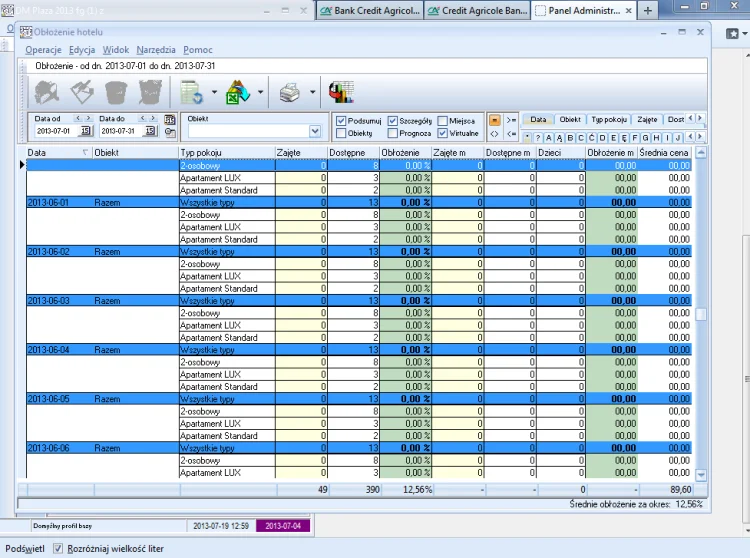This screenshot has height=558, width=750.
Task: Click the refresh report icon in toolbar
Action: pyautogui.click(x=190, y=93)
